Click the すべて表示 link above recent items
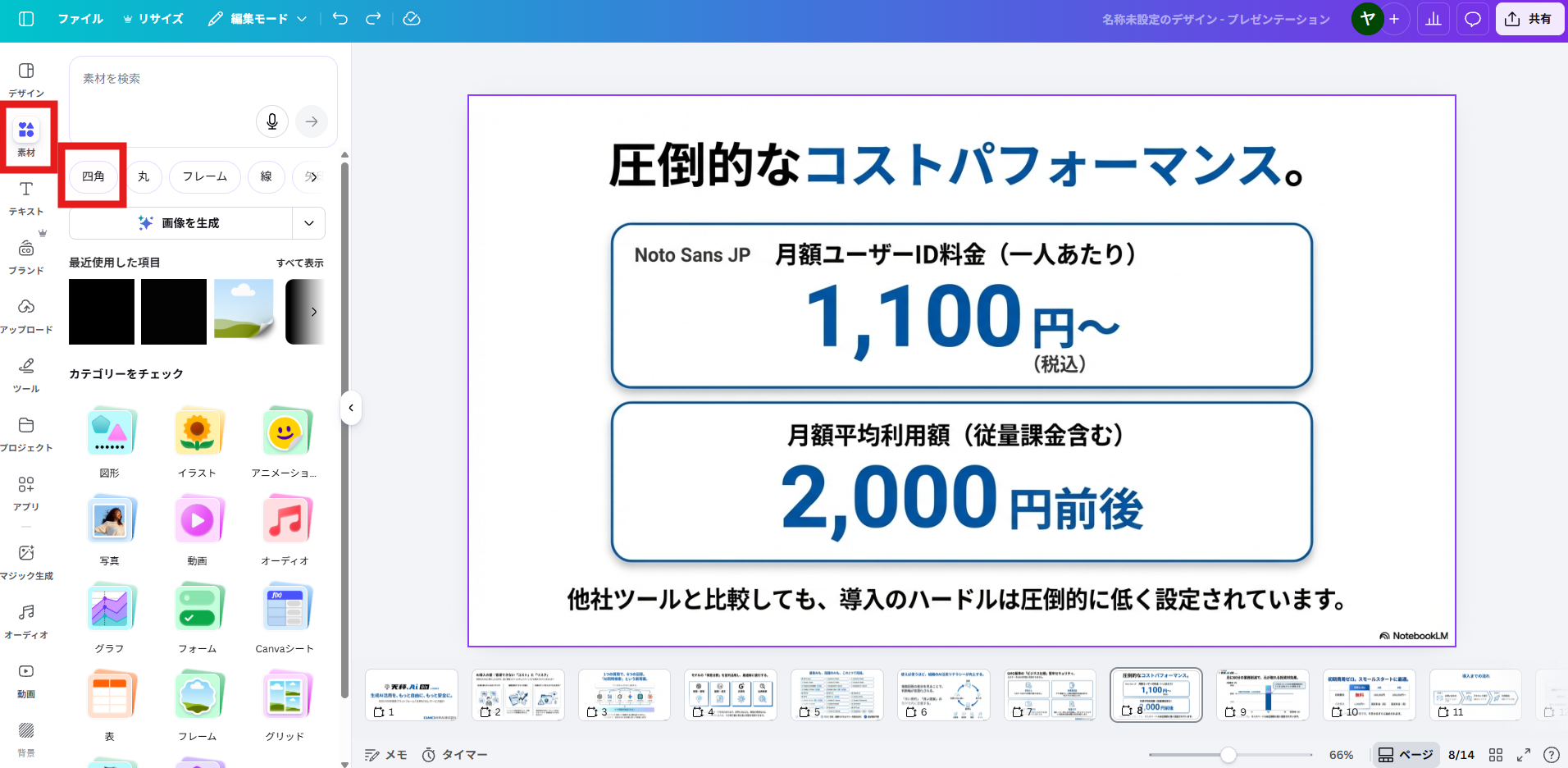Viewport: 1568px width, 768px height. 299,263
